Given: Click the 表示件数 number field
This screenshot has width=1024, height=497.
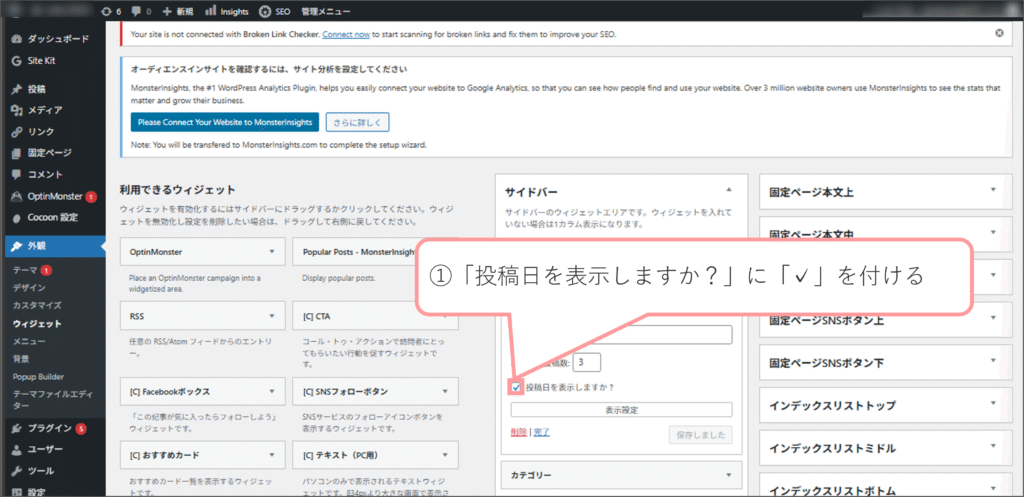Looking at the screenshot, I should [587, 362].
